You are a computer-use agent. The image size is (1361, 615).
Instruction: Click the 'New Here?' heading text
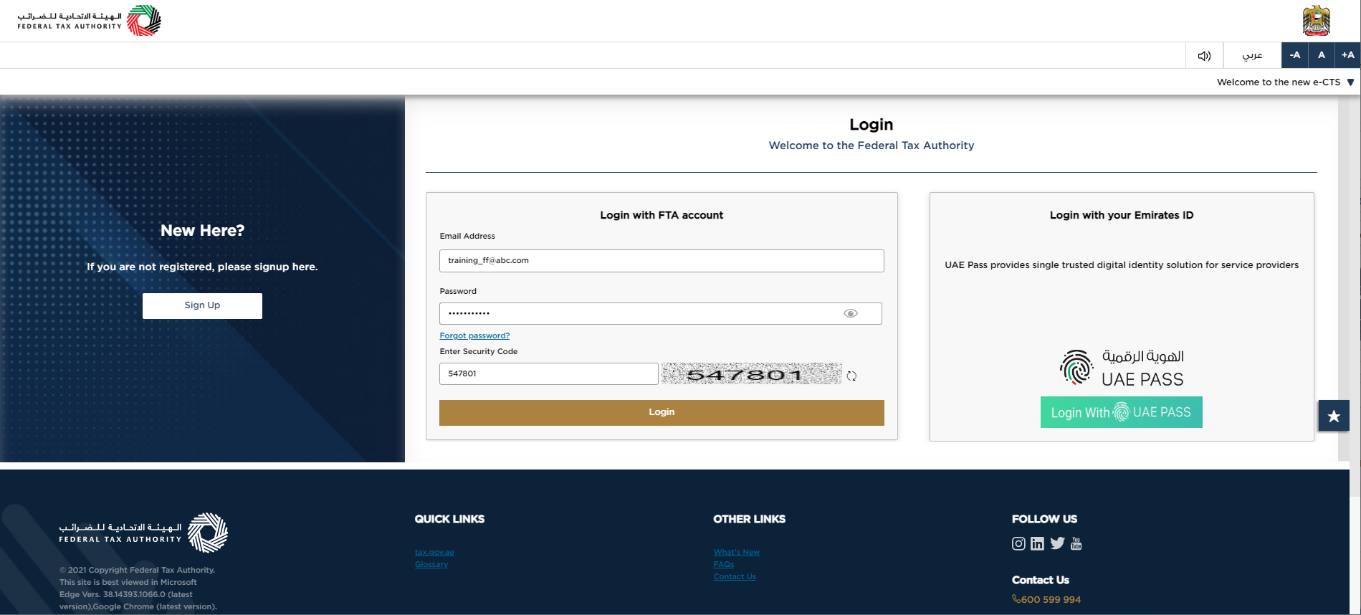(202, 231)
